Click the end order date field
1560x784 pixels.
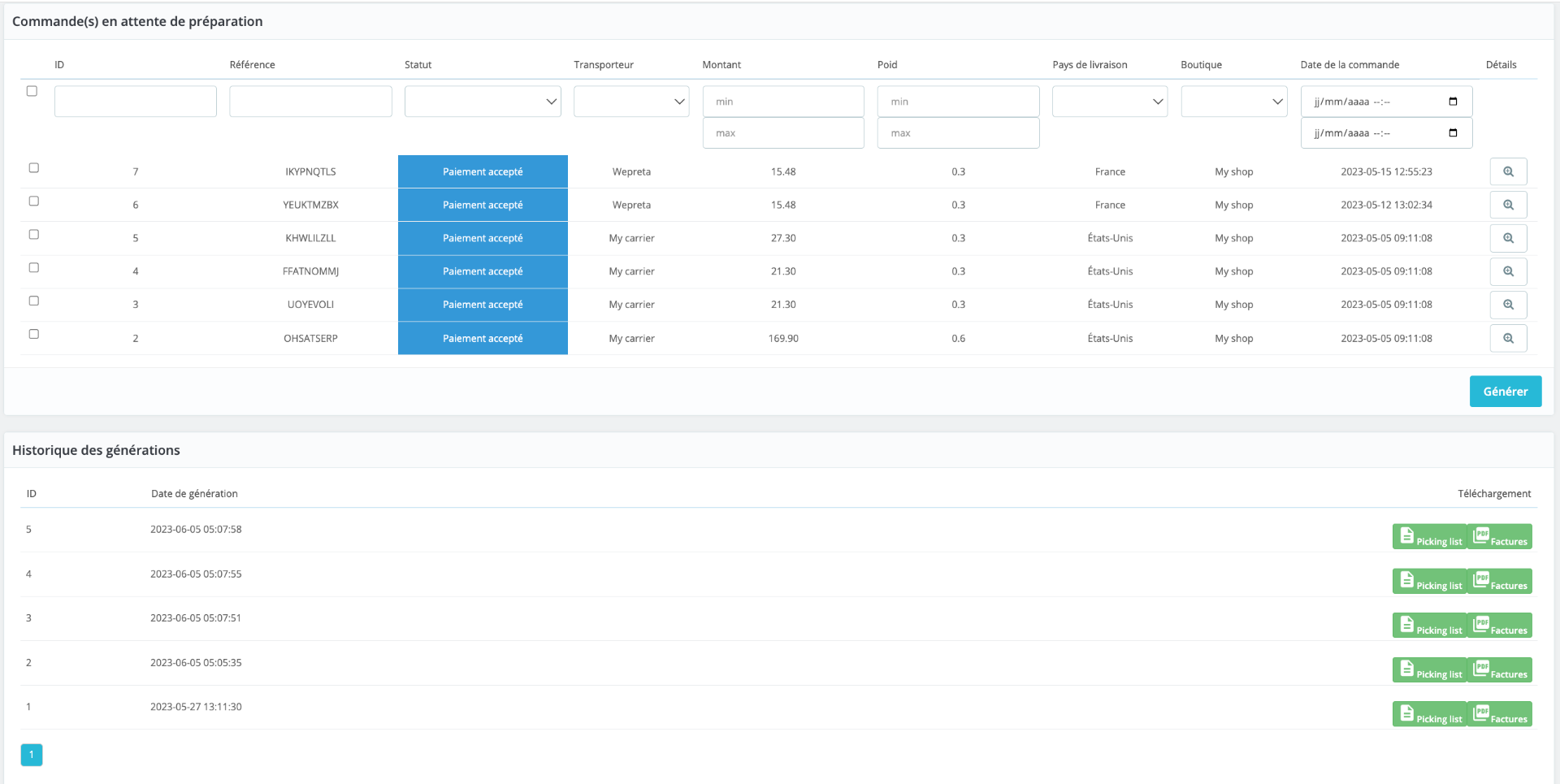pos(1386,133)
